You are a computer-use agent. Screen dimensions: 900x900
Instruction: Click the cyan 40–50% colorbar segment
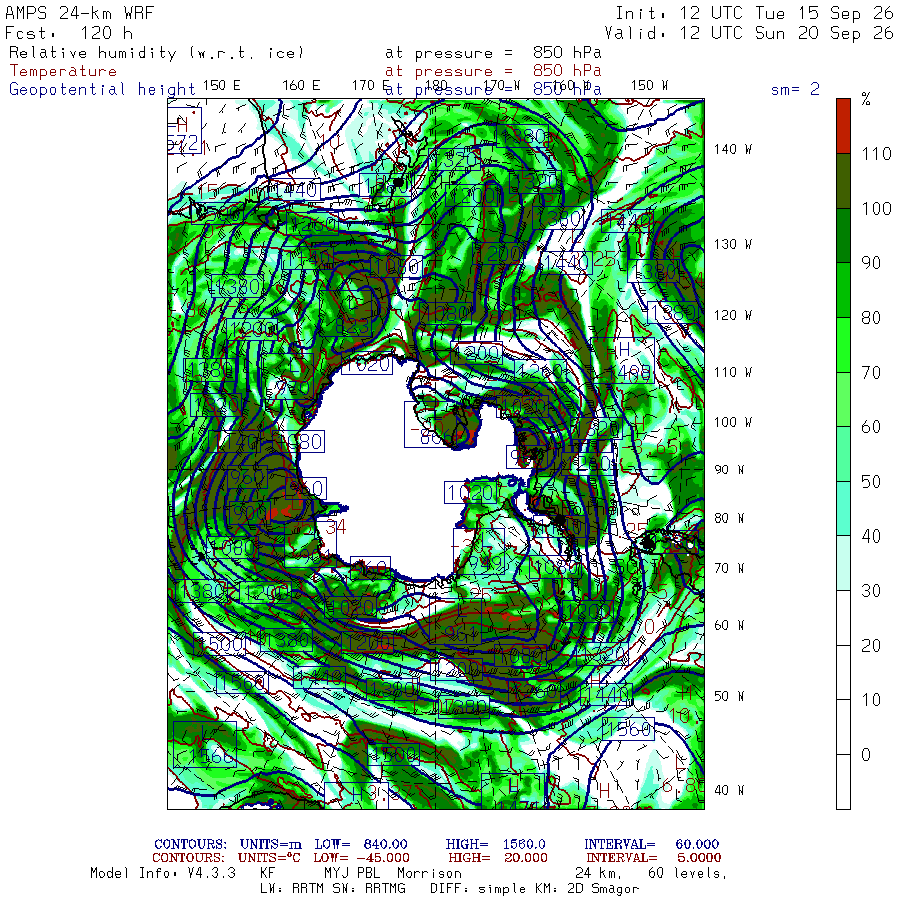pyautogui.click(x=843, y=509)
